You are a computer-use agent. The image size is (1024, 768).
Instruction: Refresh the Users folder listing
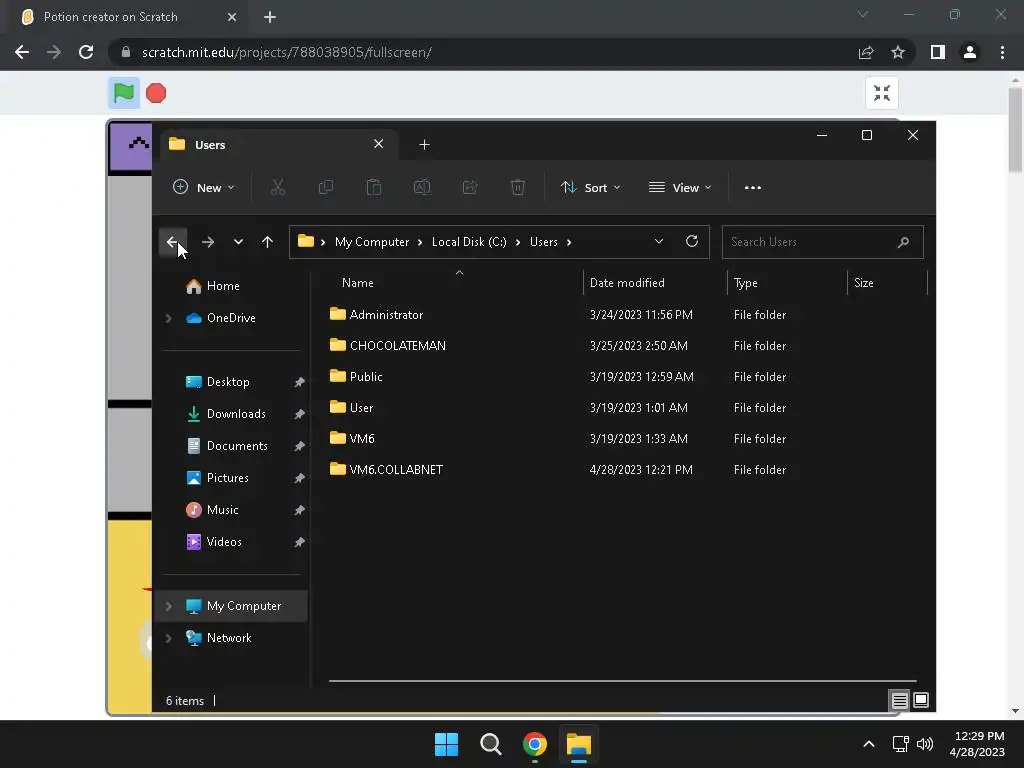(x=692, y=241)
